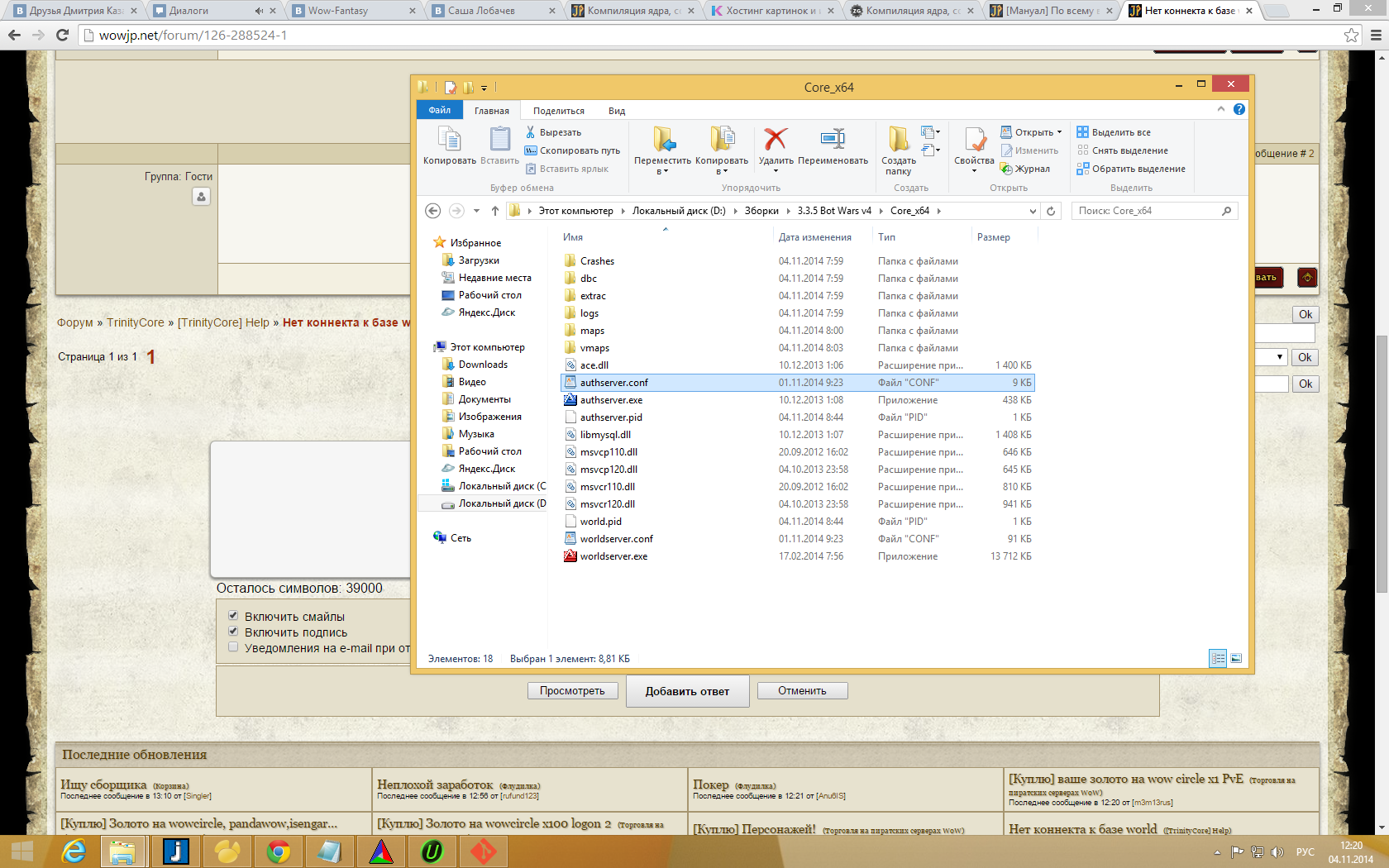Open Explorer help question mark icon
Screen dimensions: 1389x868
(1239, 109)
